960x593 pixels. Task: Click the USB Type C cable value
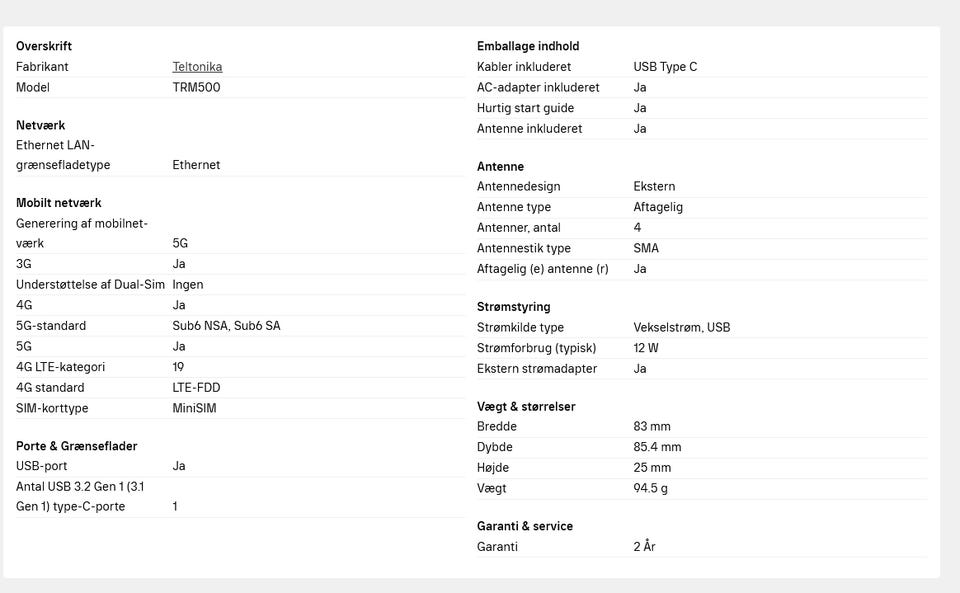pos(665,67)
